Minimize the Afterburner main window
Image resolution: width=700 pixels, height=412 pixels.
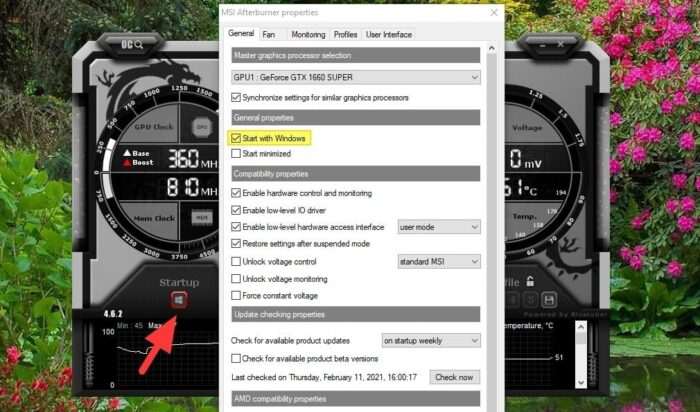coord(542,45)
